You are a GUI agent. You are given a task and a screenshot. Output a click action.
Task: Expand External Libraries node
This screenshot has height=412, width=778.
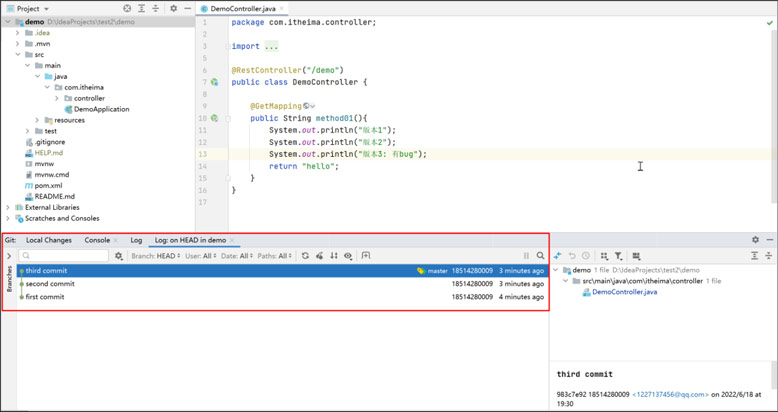pyautogui.click(x=7, y=207)
